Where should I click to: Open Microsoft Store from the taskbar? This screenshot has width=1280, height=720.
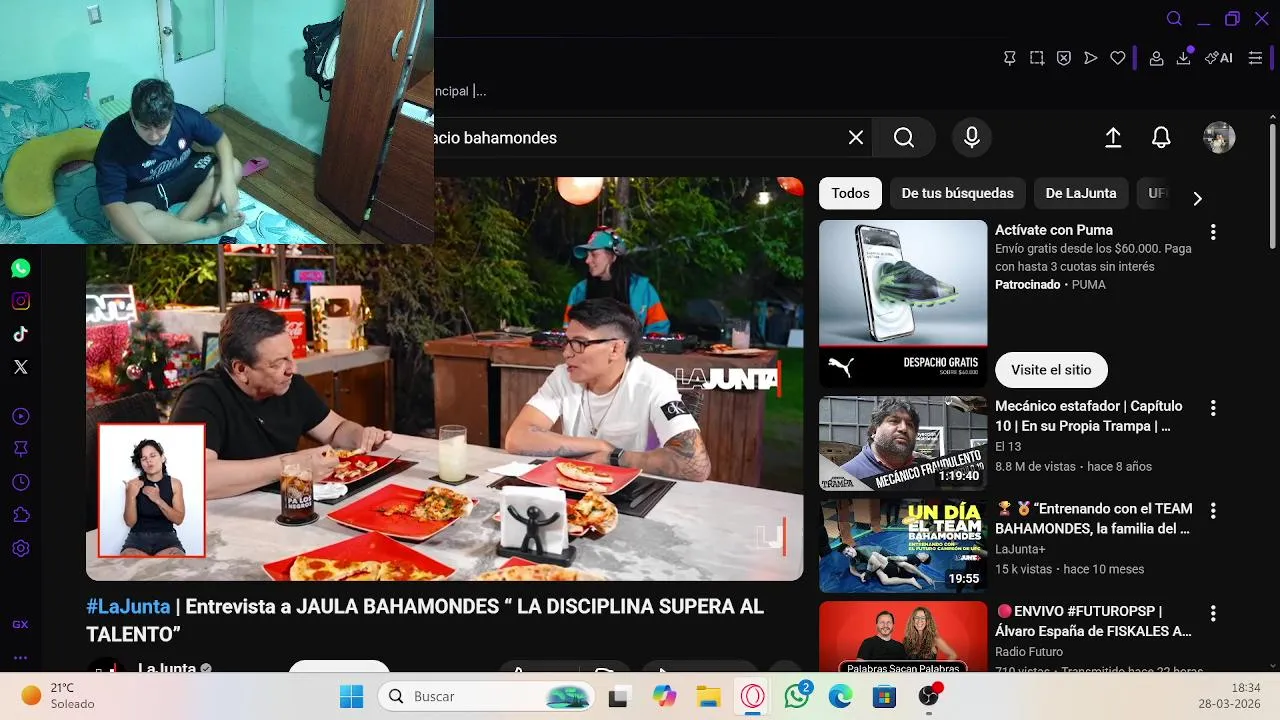pyautogui.click(x=884, y=696)
